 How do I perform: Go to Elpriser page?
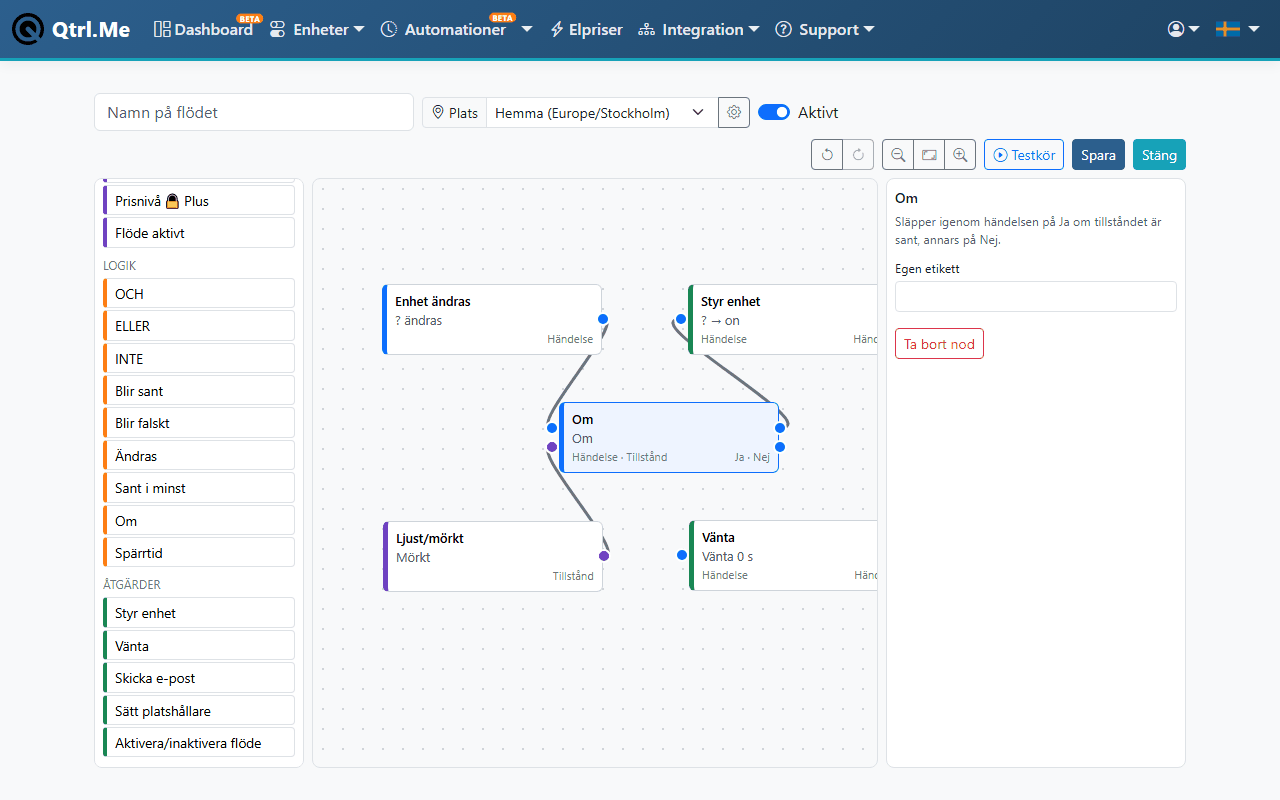point(586,29)
